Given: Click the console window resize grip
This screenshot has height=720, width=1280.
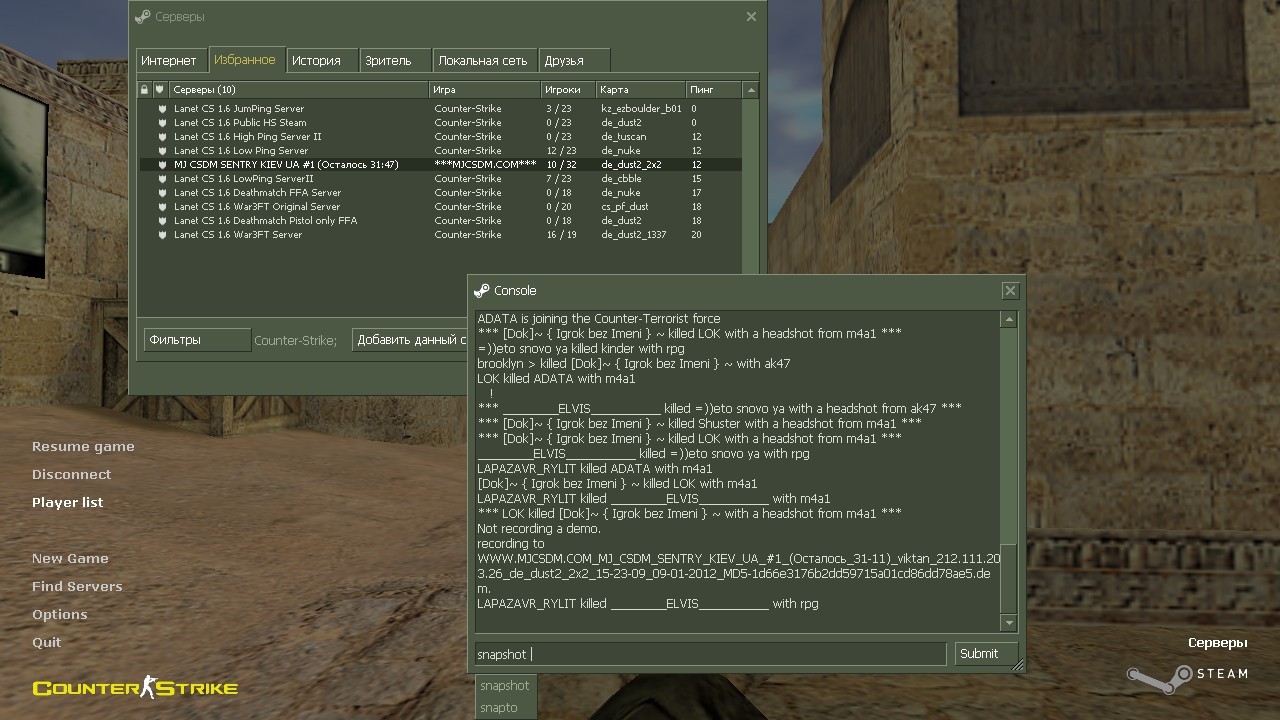Looking at the screenshot, I should click(x=1017, y=665).
